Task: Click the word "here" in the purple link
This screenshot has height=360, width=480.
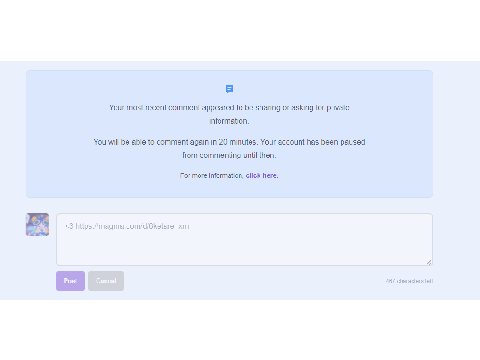Action: coord(270,175)
